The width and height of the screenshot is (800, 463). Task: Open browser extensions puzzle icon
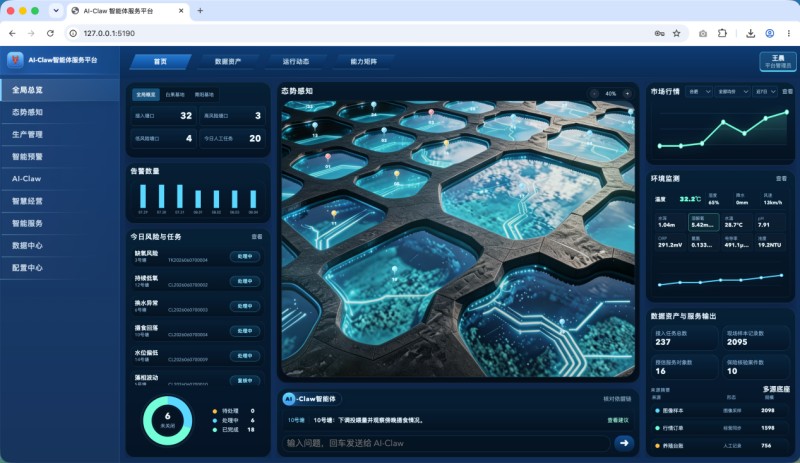722,33
